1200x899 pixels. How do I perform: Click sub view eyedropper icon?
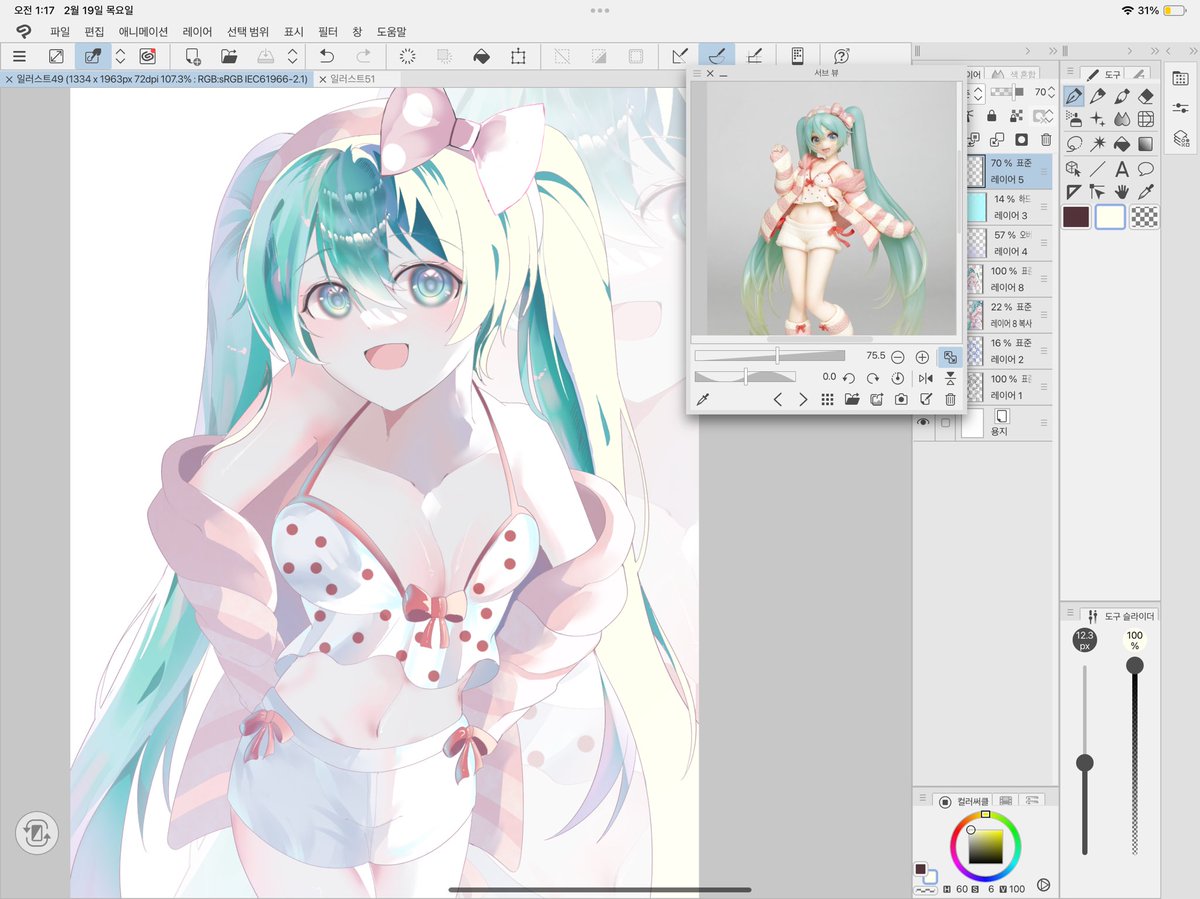(x=703, y=399)
